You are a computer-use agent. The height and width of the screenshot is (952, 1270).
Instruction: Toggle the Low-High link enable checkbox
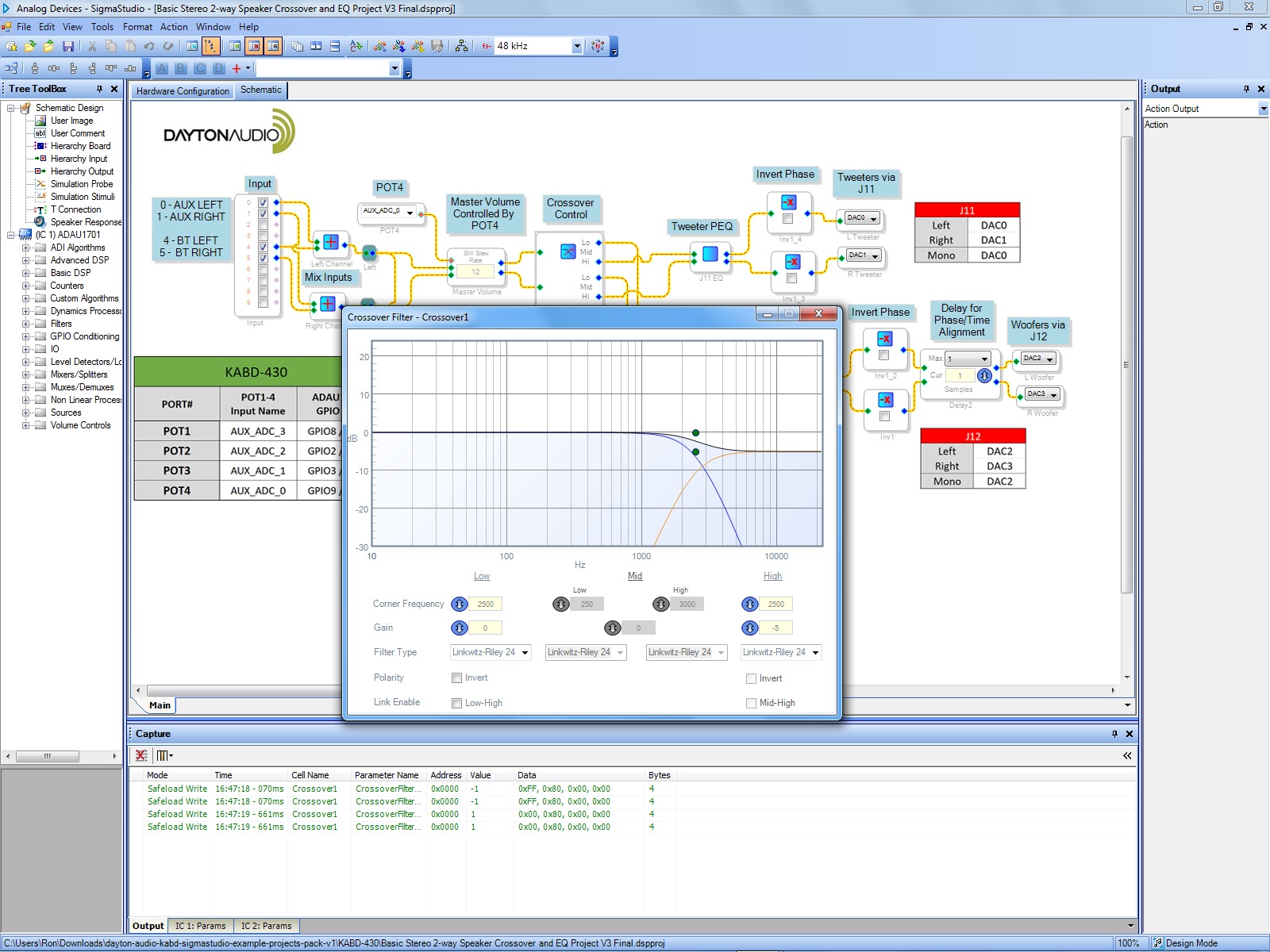(x=457, y=703)
